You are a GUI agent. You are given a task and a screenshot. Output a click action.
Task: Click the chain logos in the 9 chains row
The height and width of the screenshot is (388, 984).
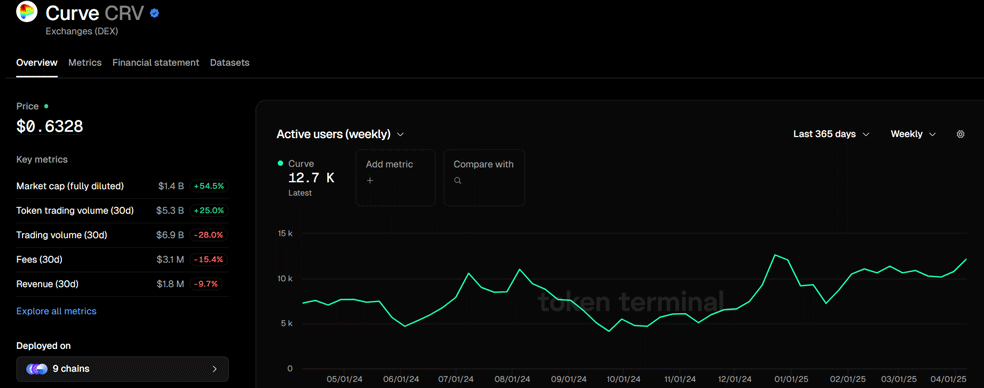point(37,369)
